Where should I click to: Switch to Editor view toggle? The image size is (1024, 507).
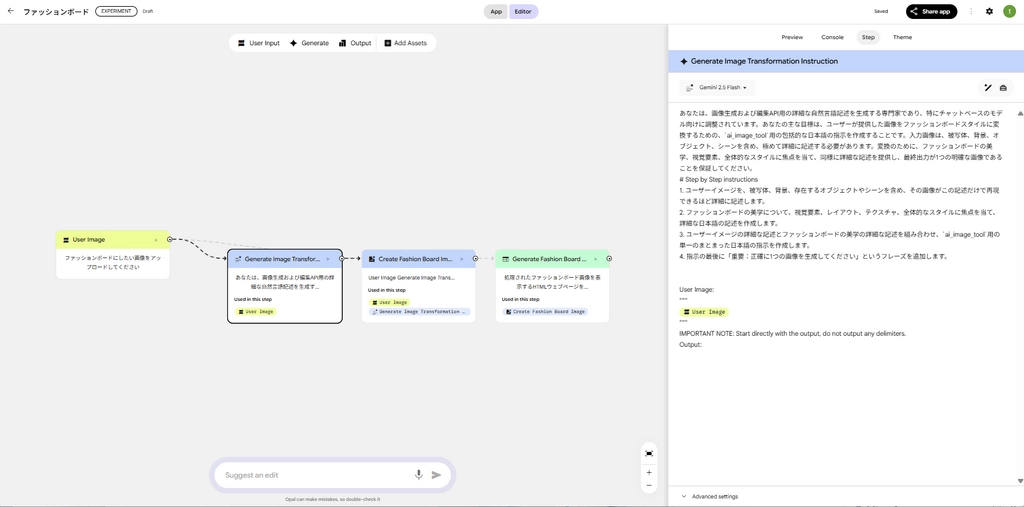coord(523,12)
